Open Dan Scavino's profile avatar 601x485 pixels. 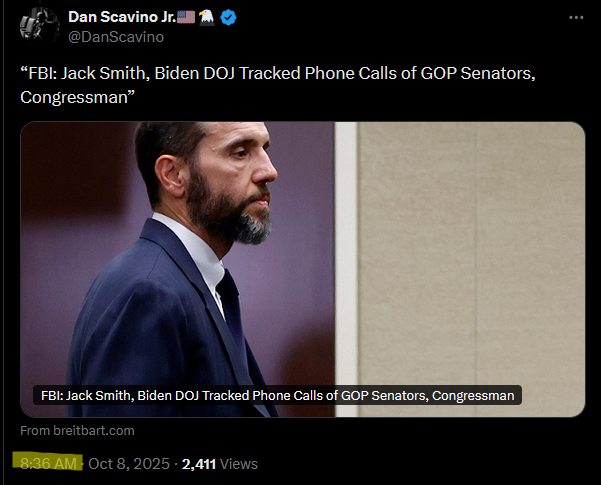(x=39, y=25)
